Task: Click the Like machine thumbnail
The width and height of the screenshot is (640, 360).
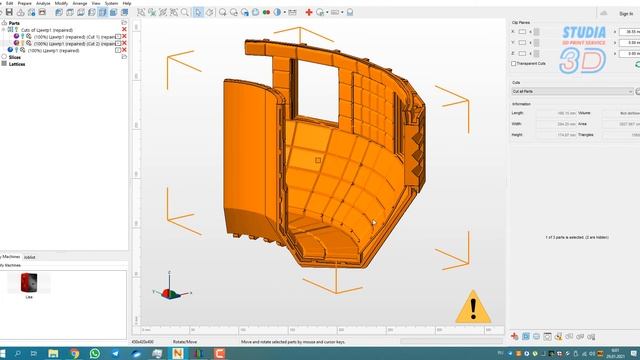Action: [x=29, y=282]
